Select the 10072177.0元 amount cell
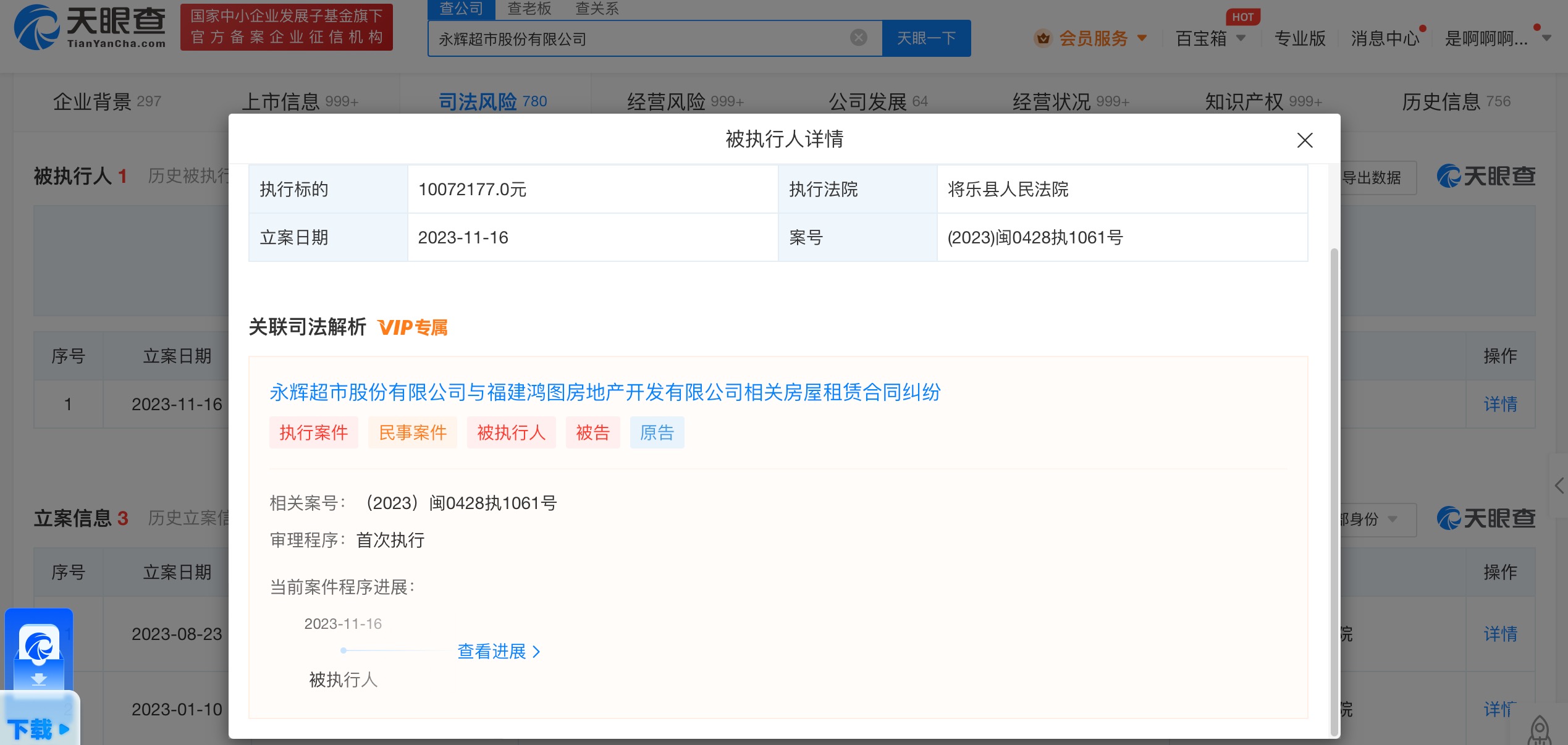This screenshot has width=1568, height=745. pyautogui.click(x=592, y=189)
